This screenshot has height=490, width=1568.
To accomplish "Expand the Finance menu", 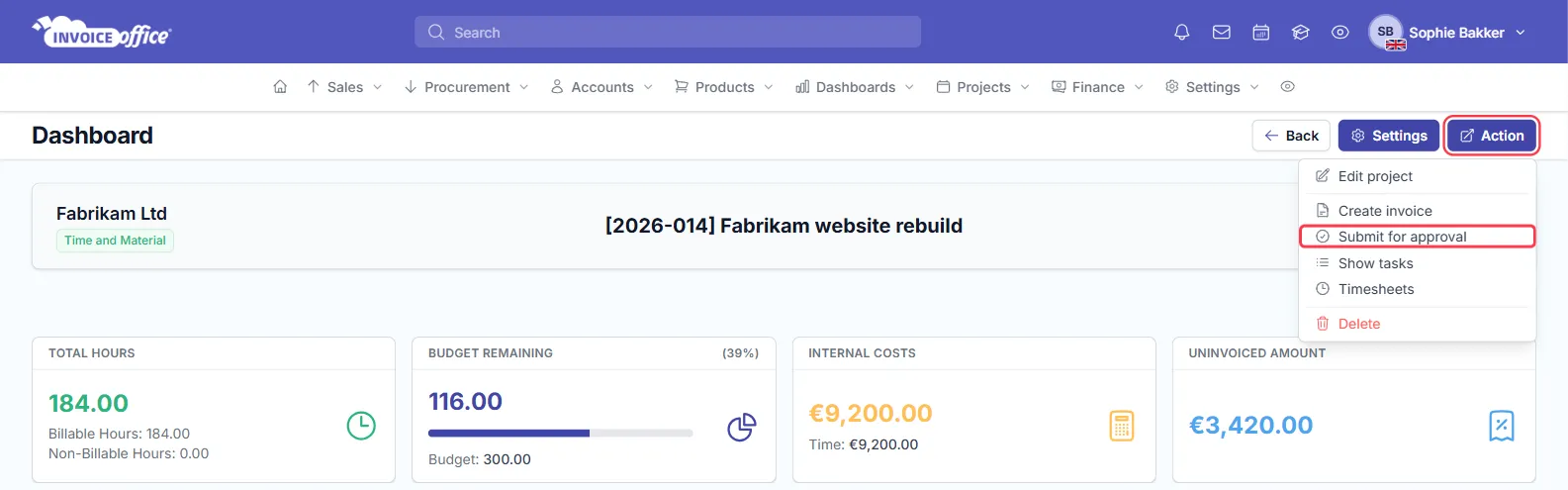I will tap(1097, 87).
